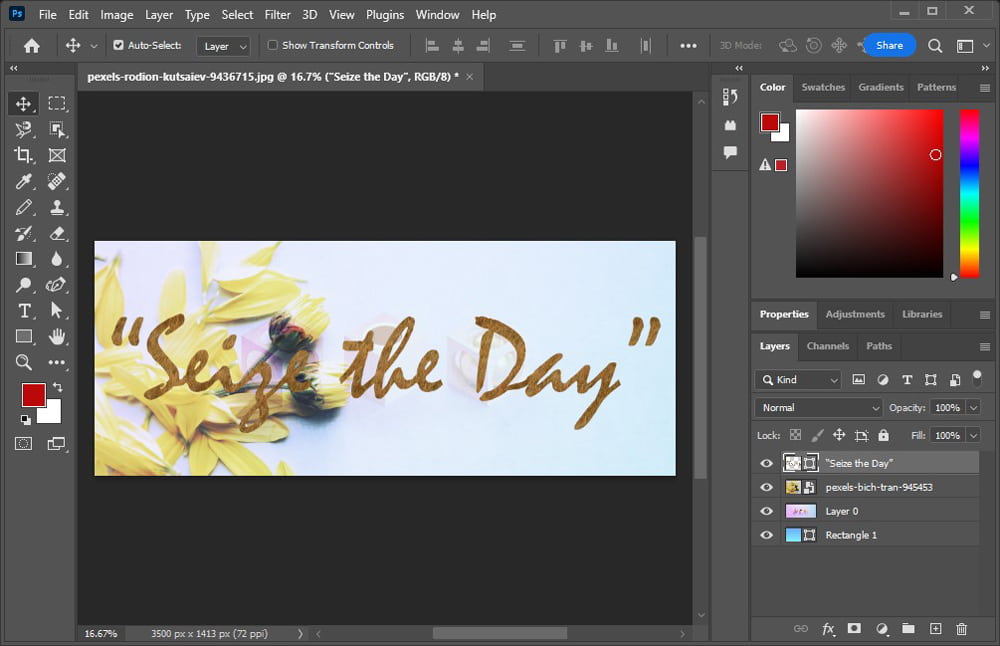Open the Filter menu
The height and width of the screenshot is (646, 1000).
[x=277, y=14]
